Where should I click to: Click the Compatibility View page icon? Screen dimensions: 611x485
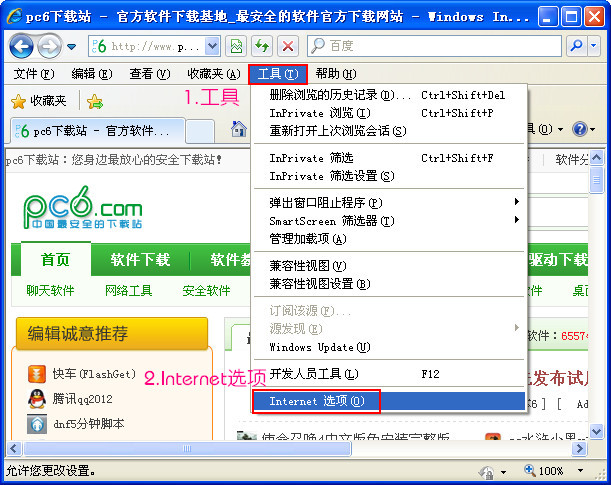236,46
